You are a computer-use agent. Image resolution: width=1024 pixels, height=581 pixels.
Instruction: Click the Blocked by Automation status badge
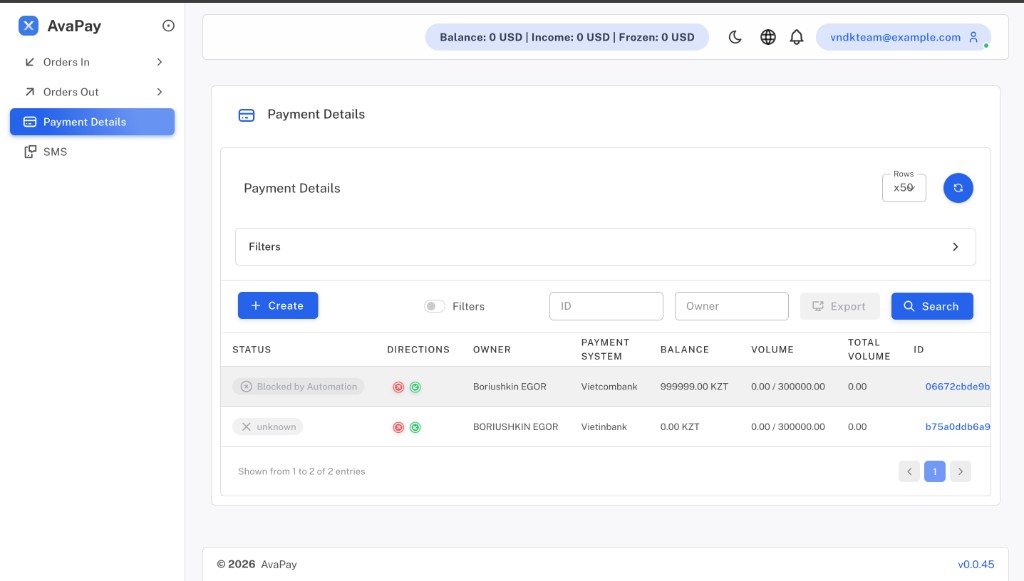tap(298, 386)
